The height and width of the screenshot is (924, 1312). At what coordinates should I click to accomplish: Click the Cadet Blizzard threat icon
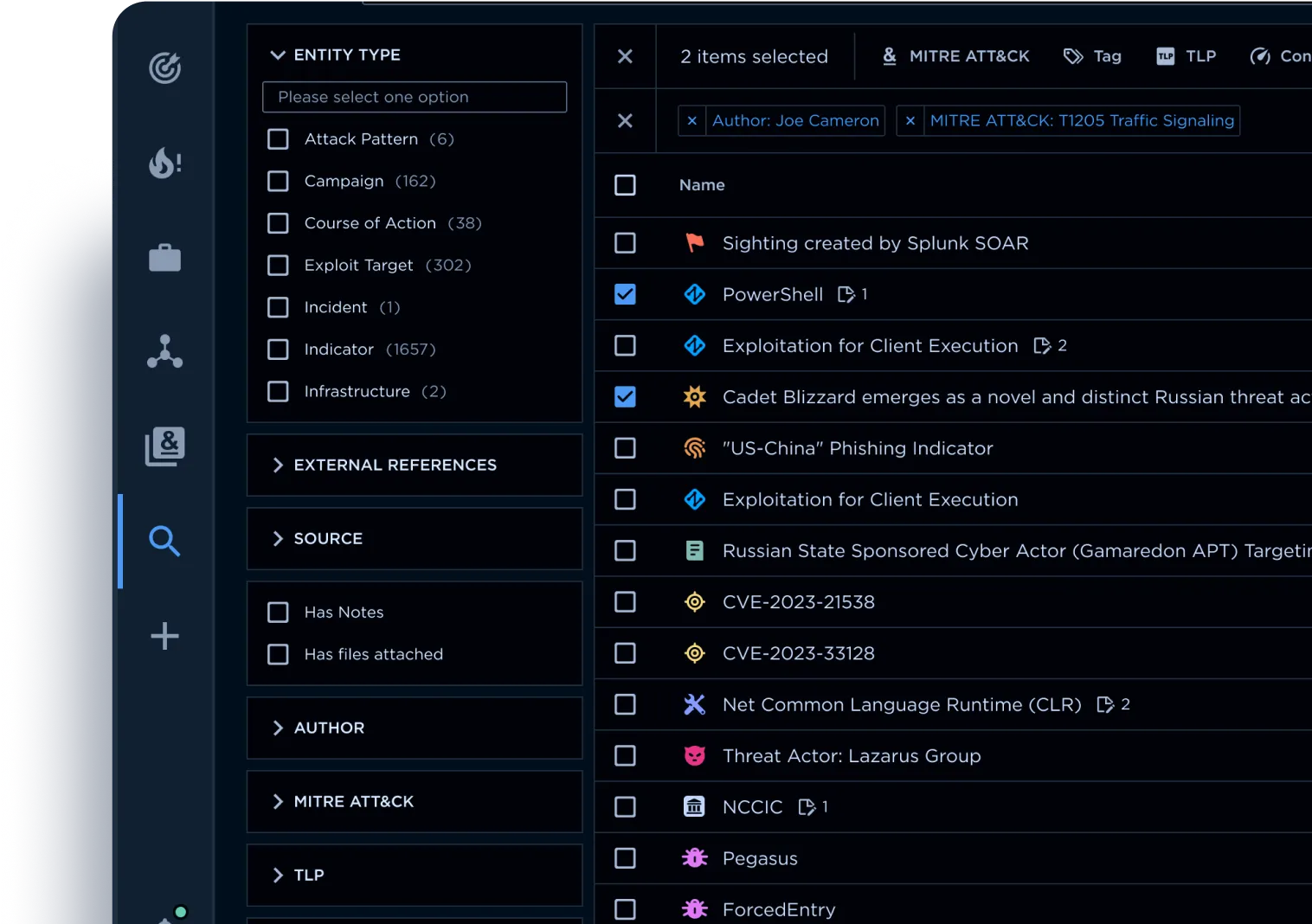click(694, 396)
